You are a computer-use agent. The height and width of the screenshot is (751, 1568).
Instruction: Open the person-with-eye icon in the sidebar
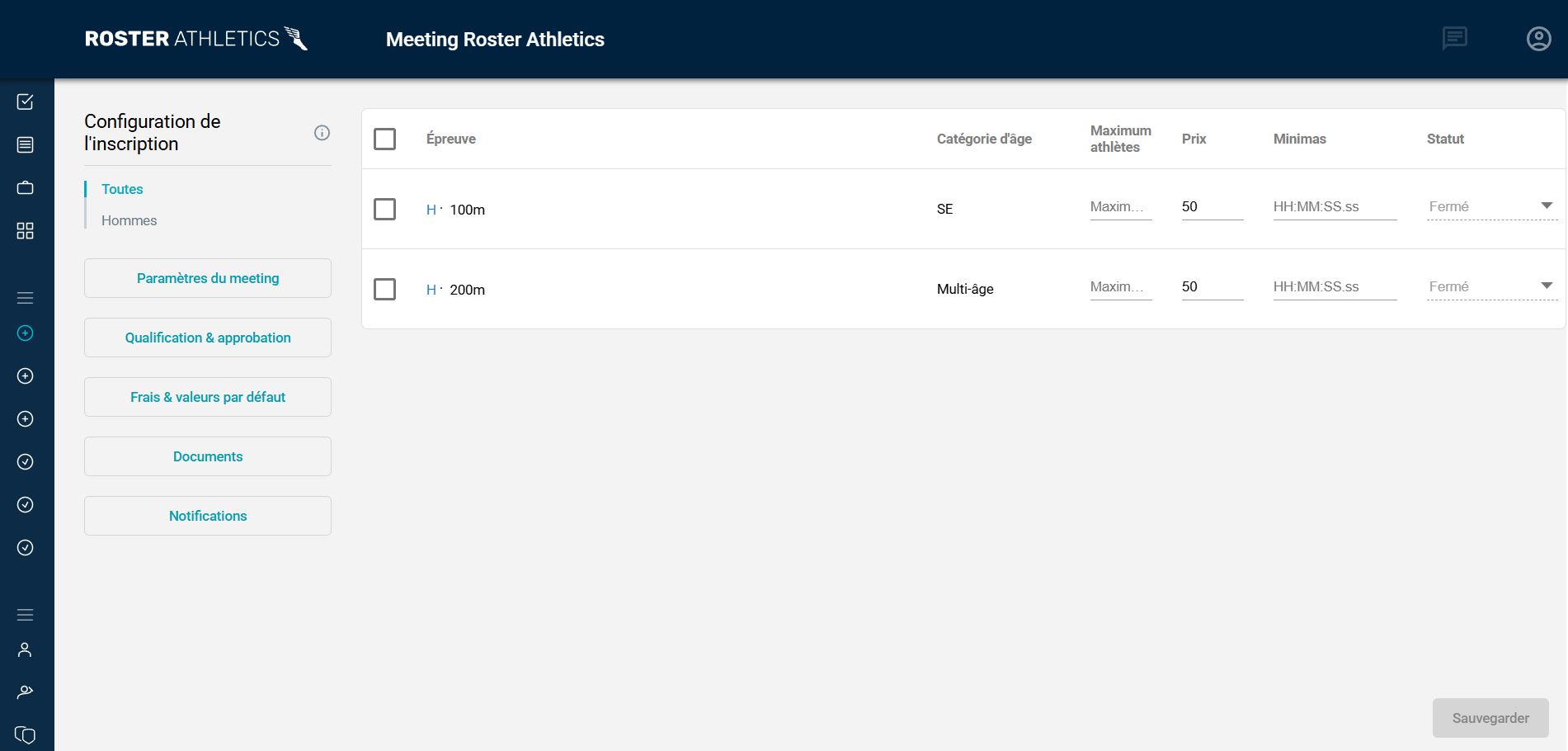coord(26,692)
